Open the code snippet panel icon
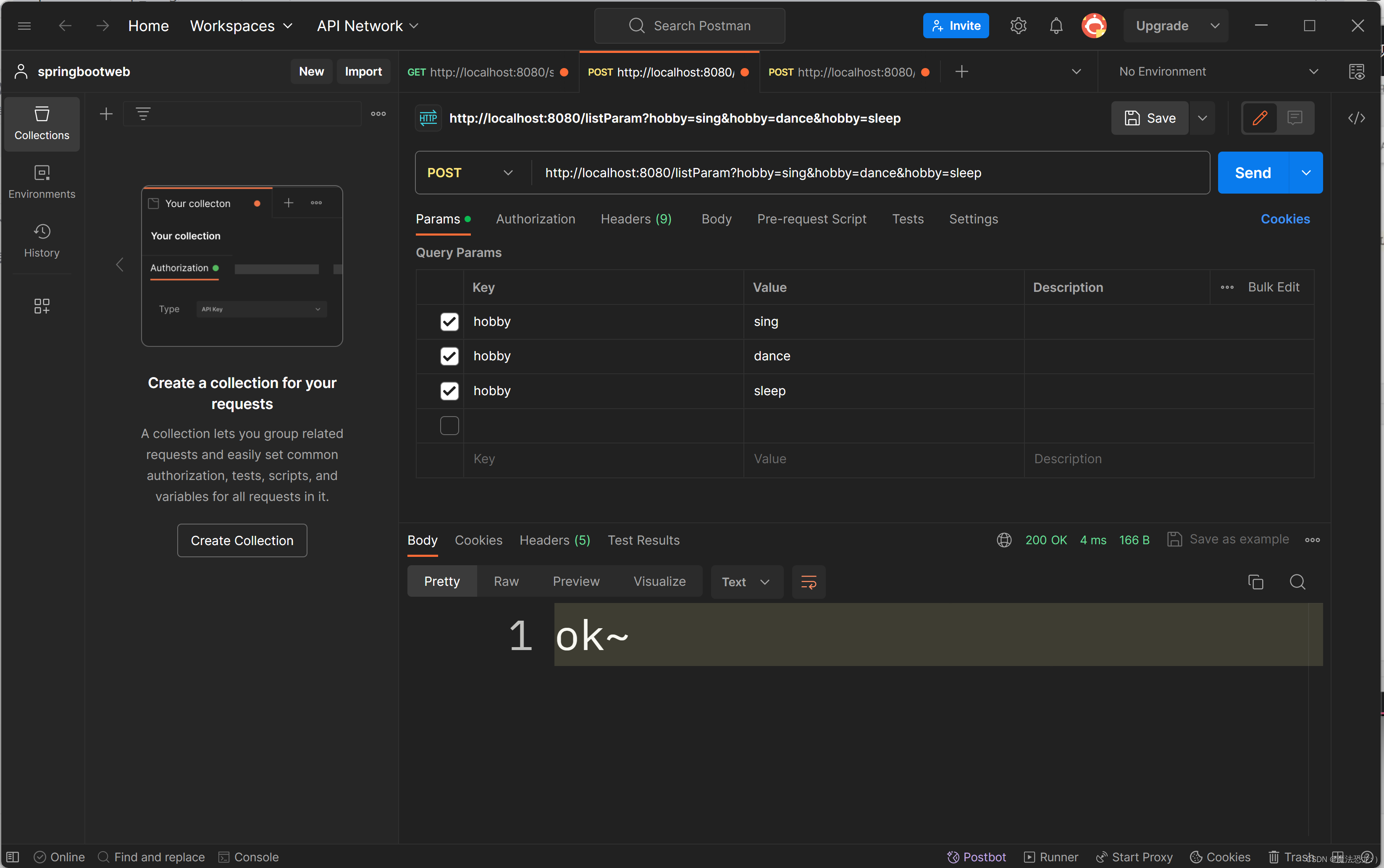The height and width of the screenshot is (868, 1384). (x=1356, y=118)
